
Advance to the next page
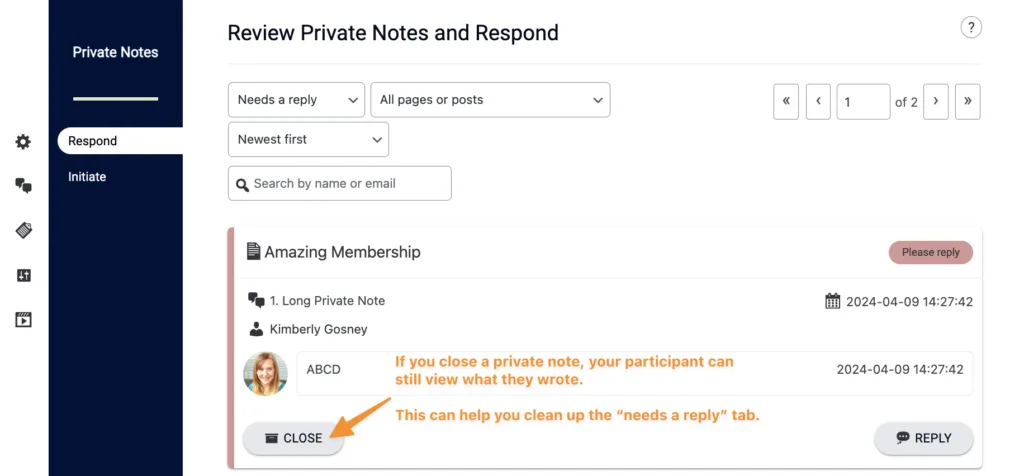[x=936, y=102]
